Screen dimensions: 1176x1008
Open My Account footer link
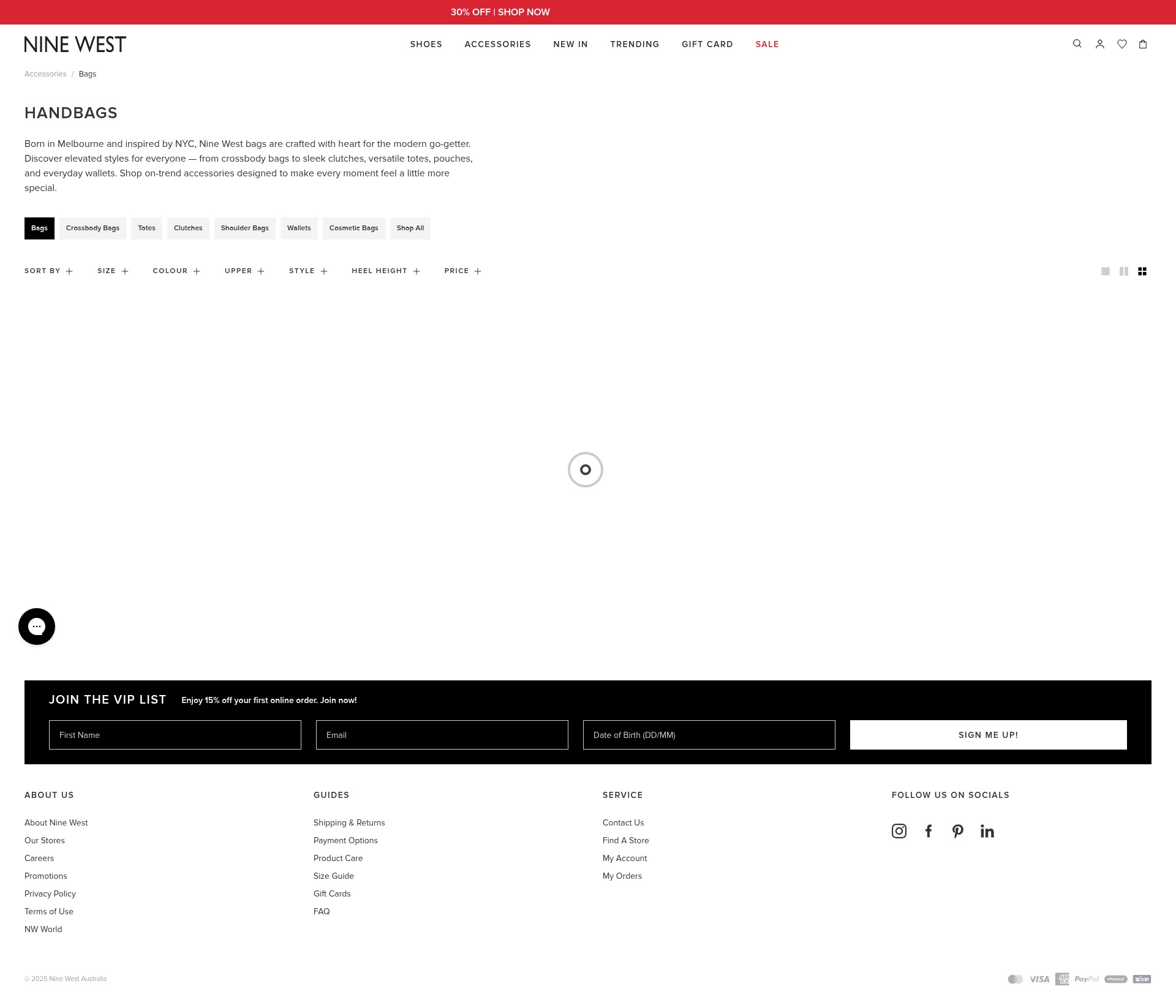625,859
